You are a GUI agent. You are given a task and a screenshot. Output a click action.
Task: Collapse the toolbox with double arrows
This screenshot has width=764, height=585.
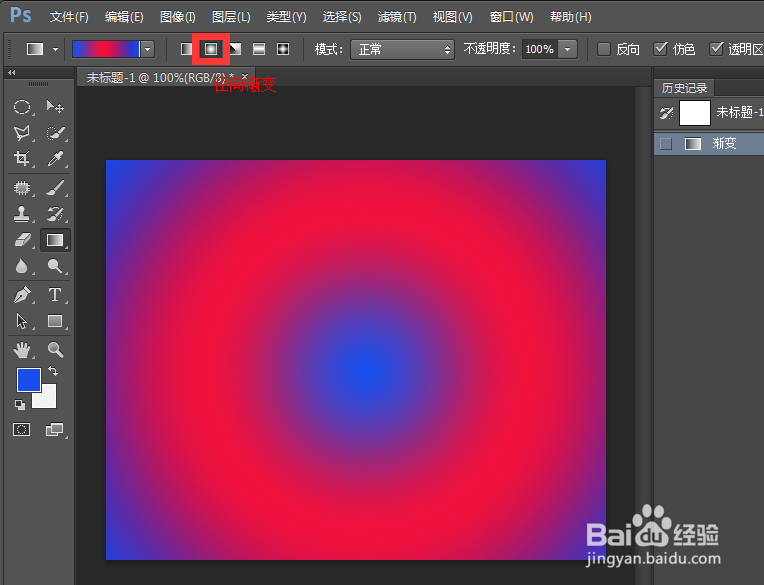coord(12,73)
